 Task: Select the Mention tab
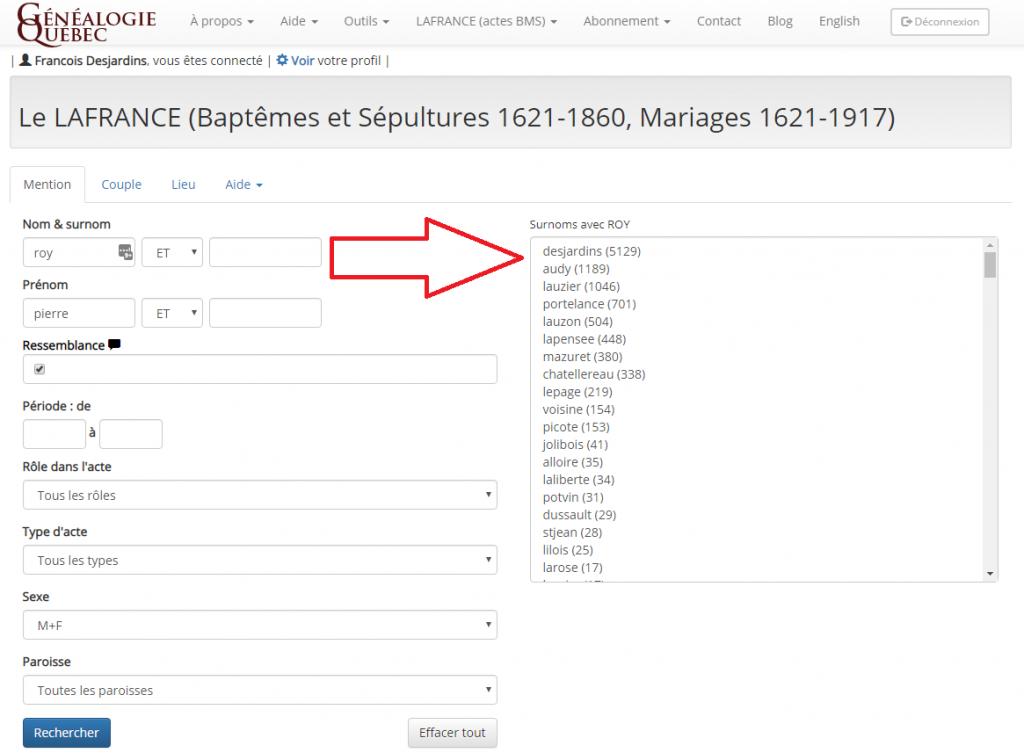click(x=47, y=185)
